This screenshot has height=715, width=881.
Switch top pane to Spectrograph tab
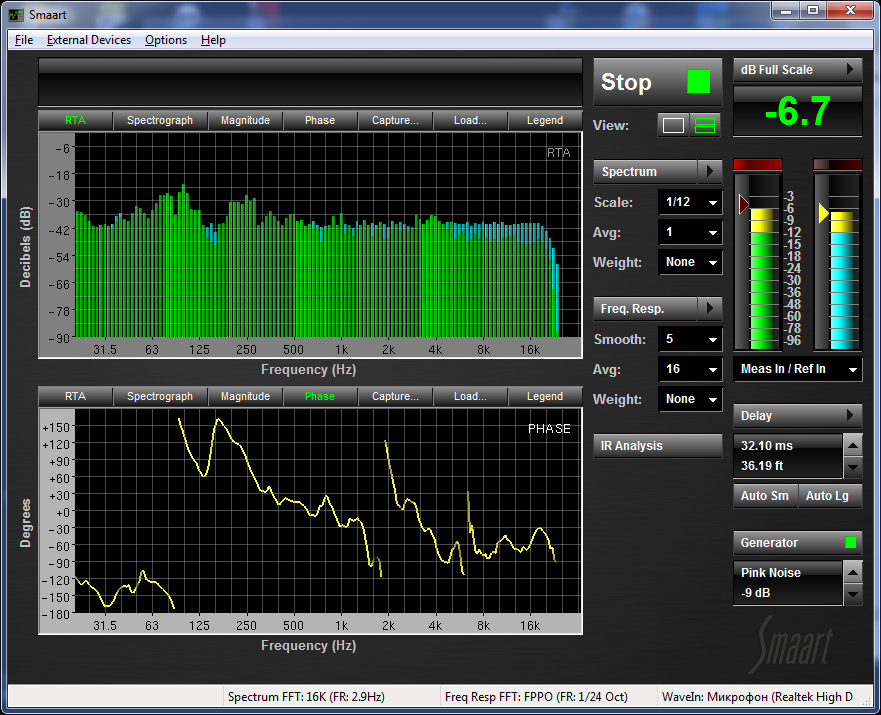(160, 121)
